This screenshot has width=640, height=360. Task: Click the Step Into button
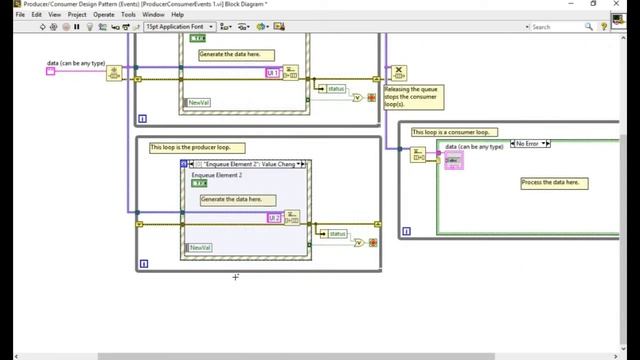[x=115, y=27]
